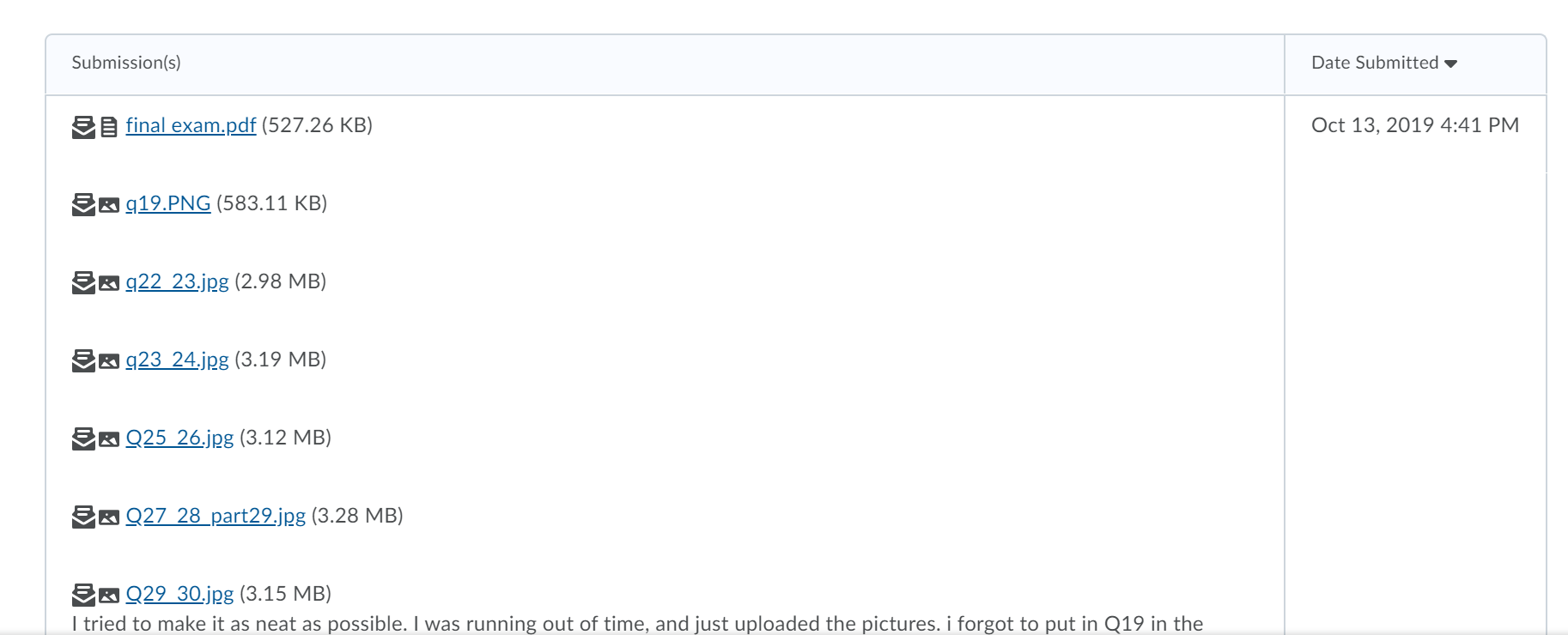Sort by Date Submitted column arrow

click(x=1451, y=63)
